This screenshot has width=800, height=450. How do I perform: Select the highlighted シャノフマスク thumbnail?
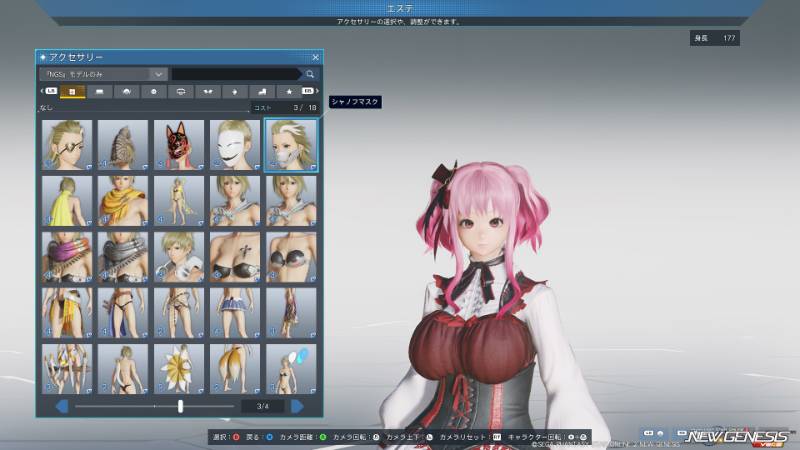pyautogui.click(x=291, y=145)
